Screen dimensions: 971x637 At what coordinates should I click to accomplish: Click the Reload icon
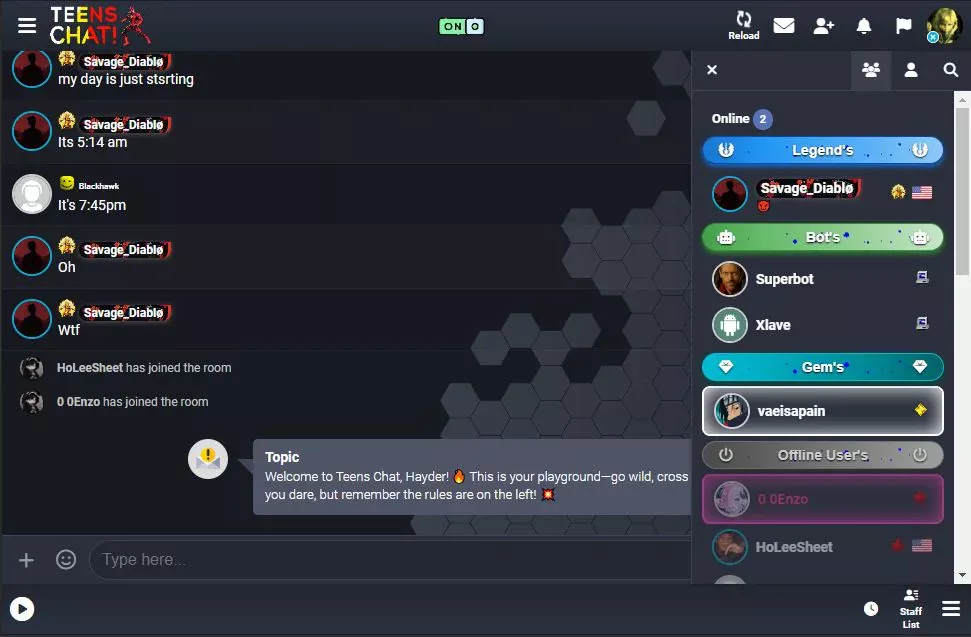(x=743, y=25)
